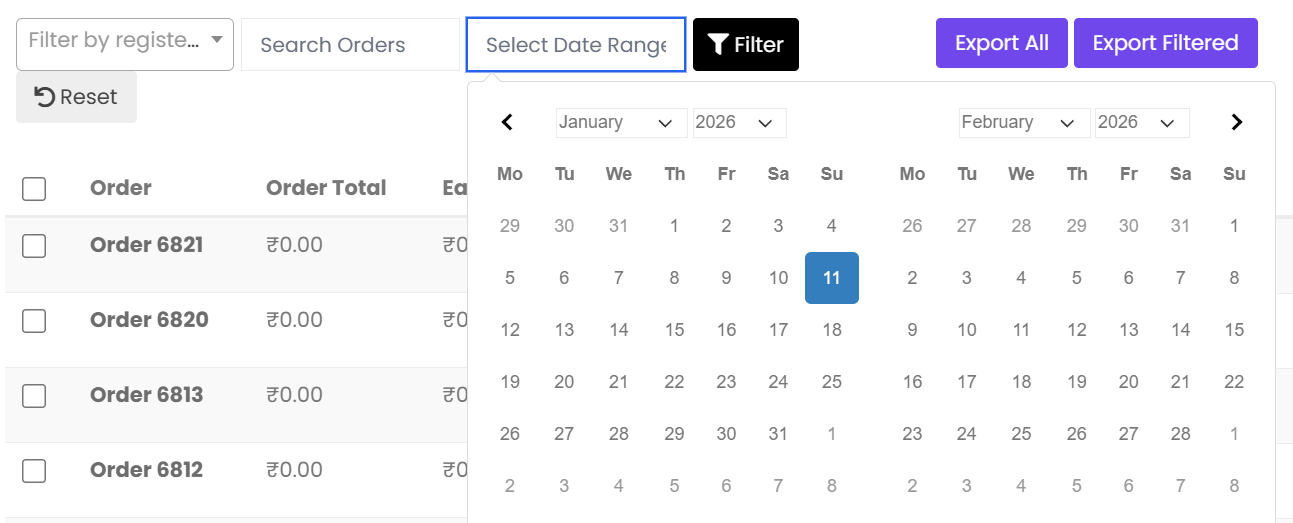Open the Order 6820 link

149,320
